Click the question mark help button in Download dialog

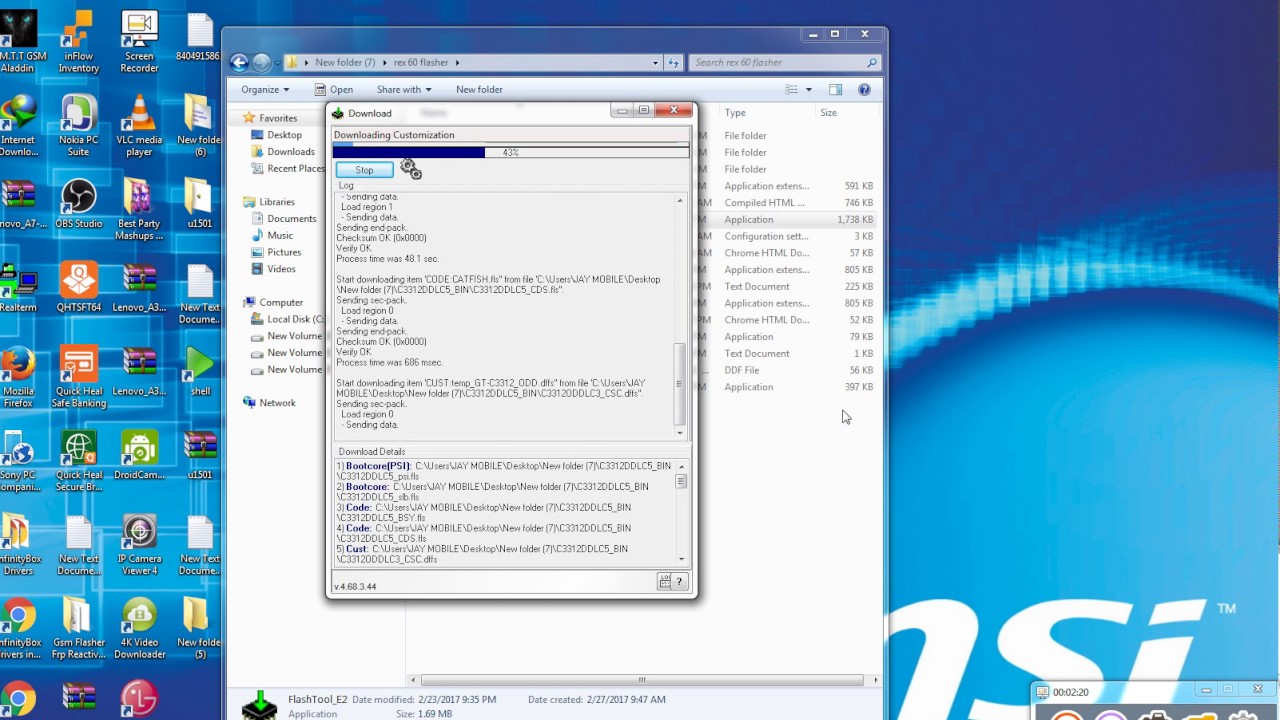click(x=679, y=581)
